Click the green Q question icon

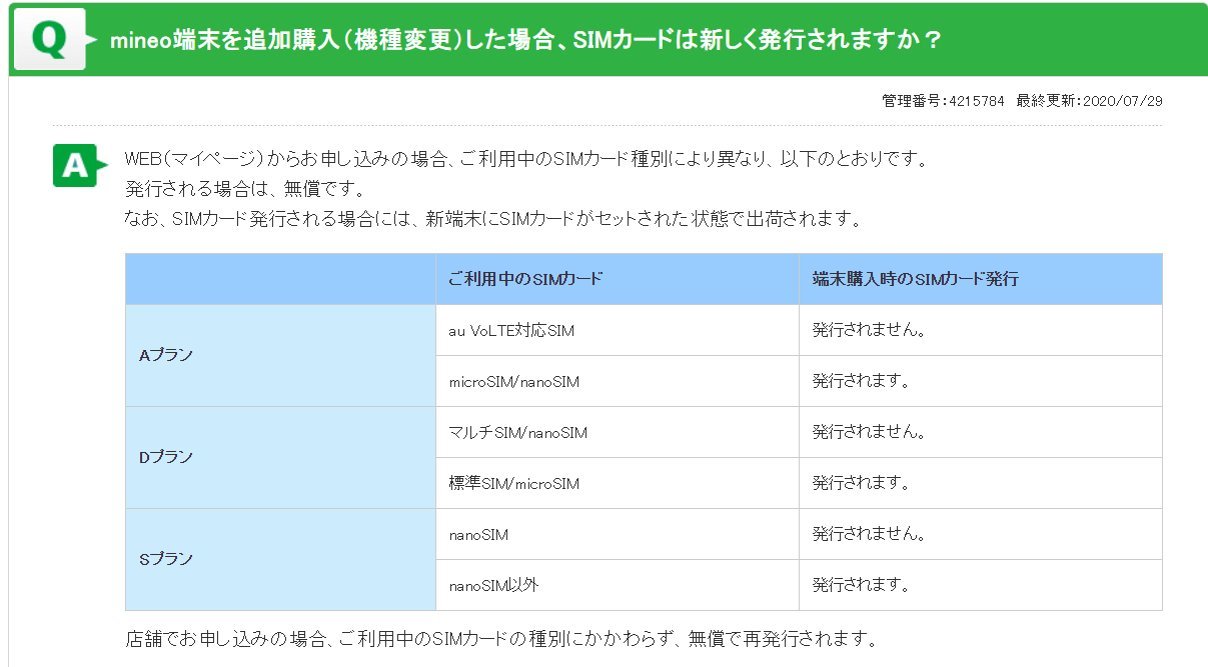coord(49,39)
